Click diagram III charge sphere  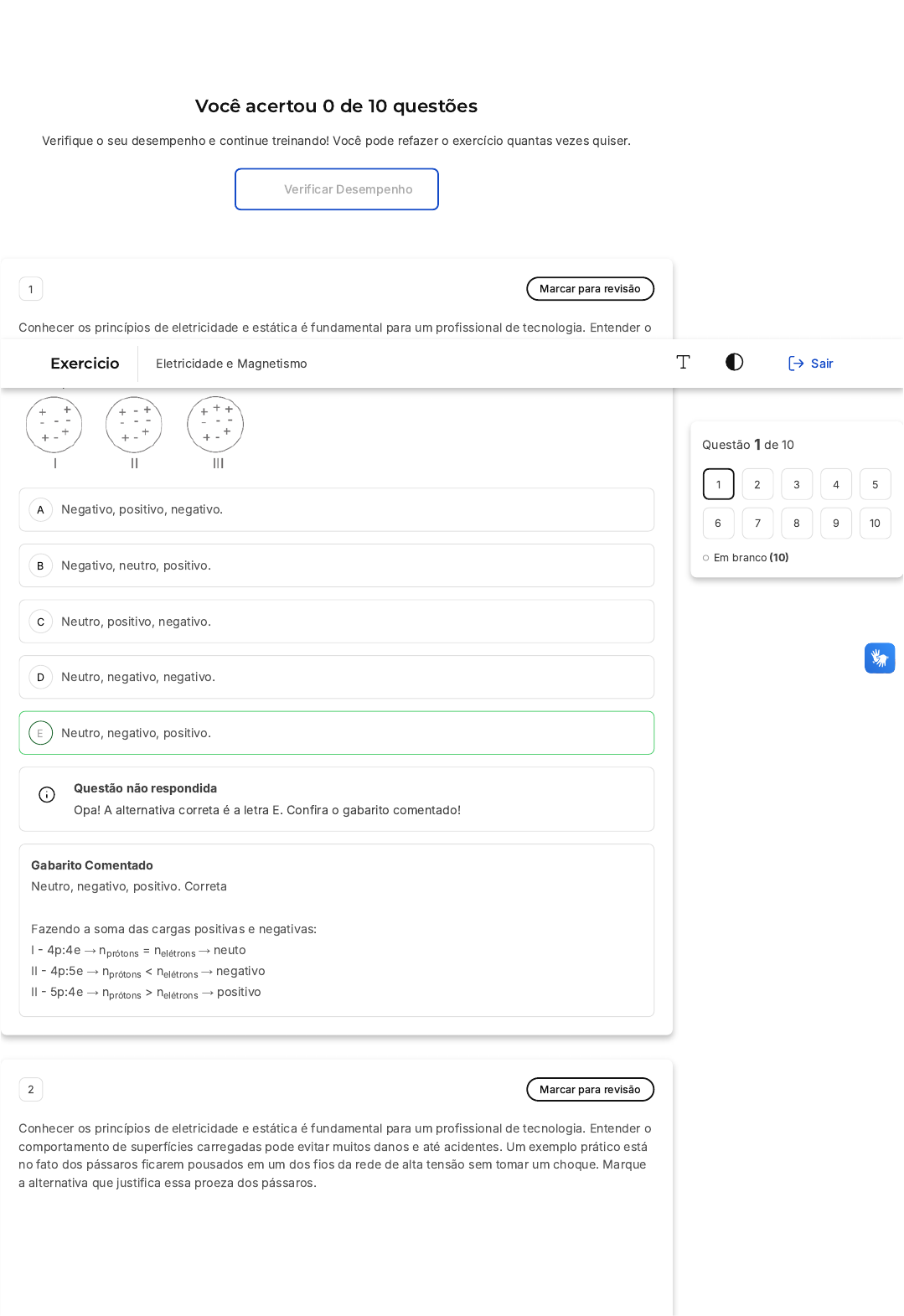[x=215, y=425]
